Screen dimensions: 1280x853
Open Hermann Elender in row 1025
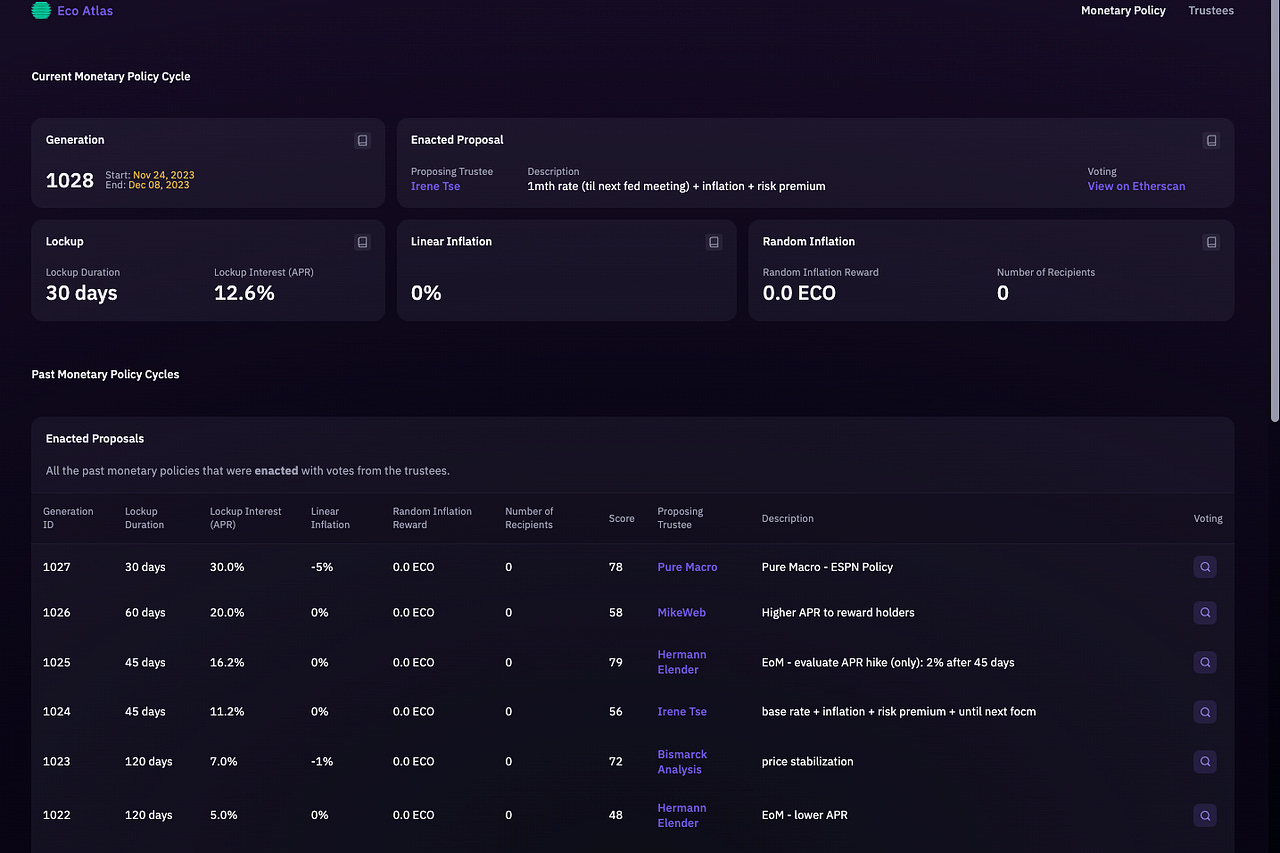(x=682, y=662)
